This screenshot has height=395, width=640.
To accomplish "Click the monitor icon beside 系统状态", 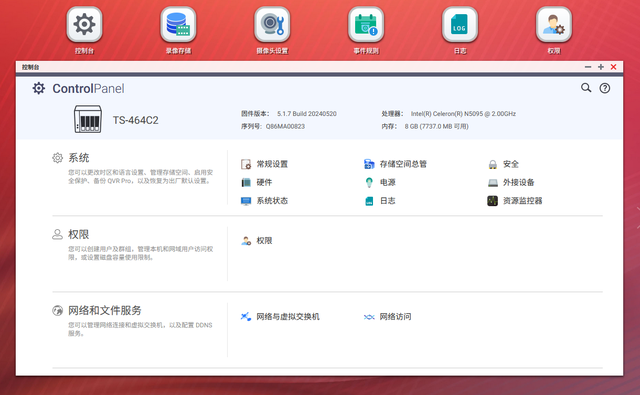I will [x=246, y=201].
